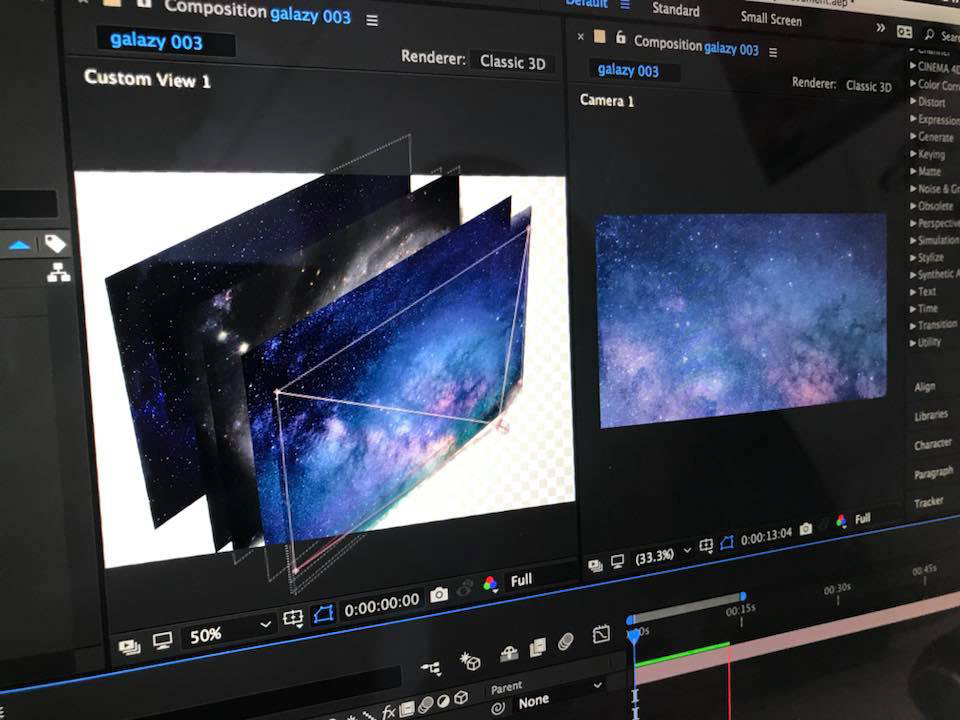Toggle mask visibility in the Camera 1 viewer
The width and height of the screenshot is (960, 720).
coord(727,542)
